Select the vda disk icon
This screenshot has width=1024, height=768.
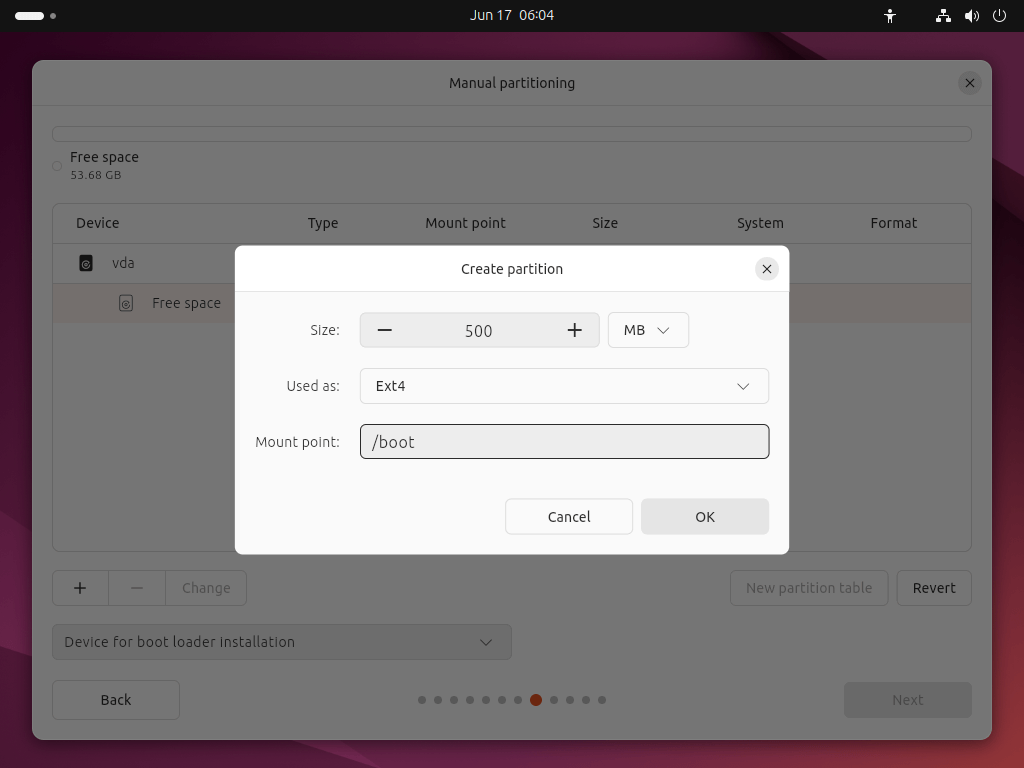86,263
